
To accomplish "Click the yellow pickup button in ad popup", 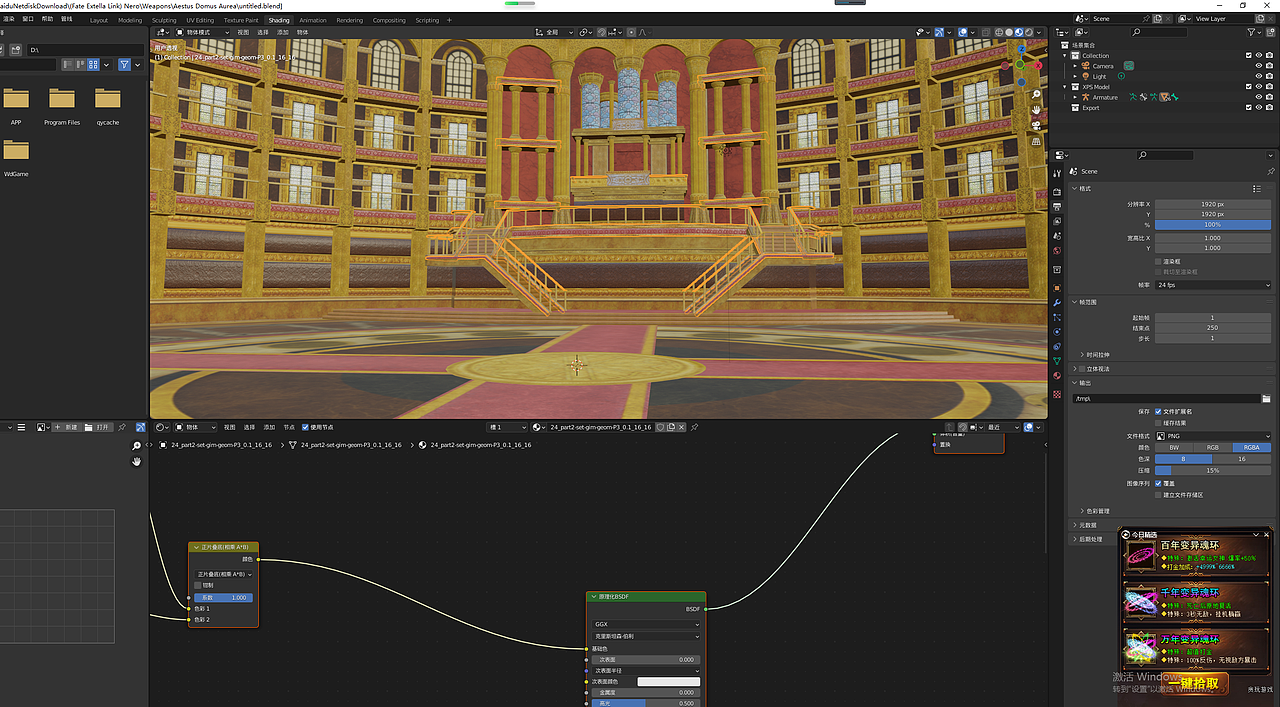I will pyautogui.click(x=1192, y=684).
